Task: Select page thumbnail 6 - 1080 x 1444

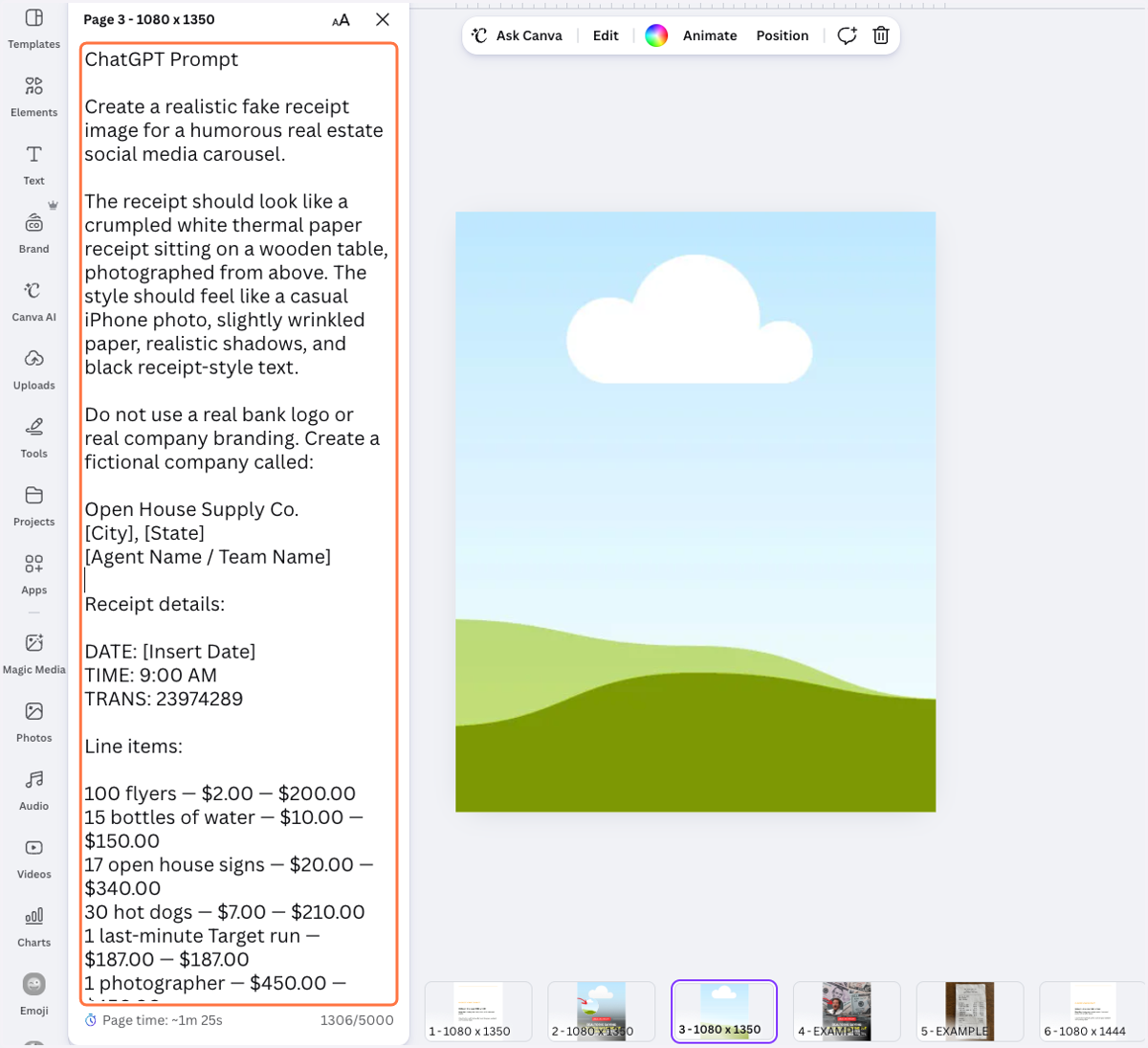Action: coord(1093,1011)
